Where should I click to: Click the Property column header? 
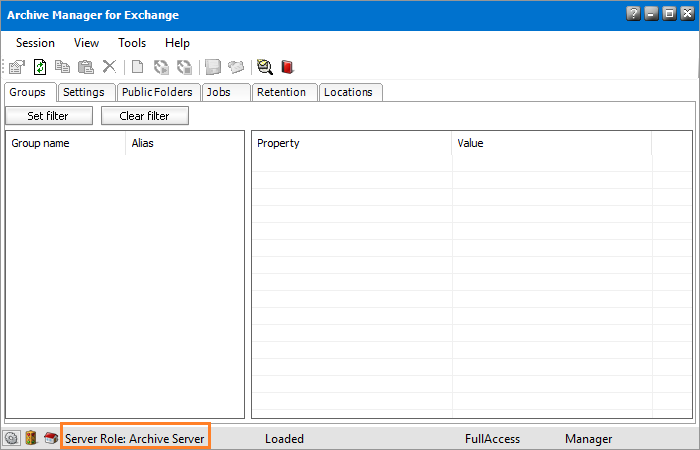coord(352,143)
